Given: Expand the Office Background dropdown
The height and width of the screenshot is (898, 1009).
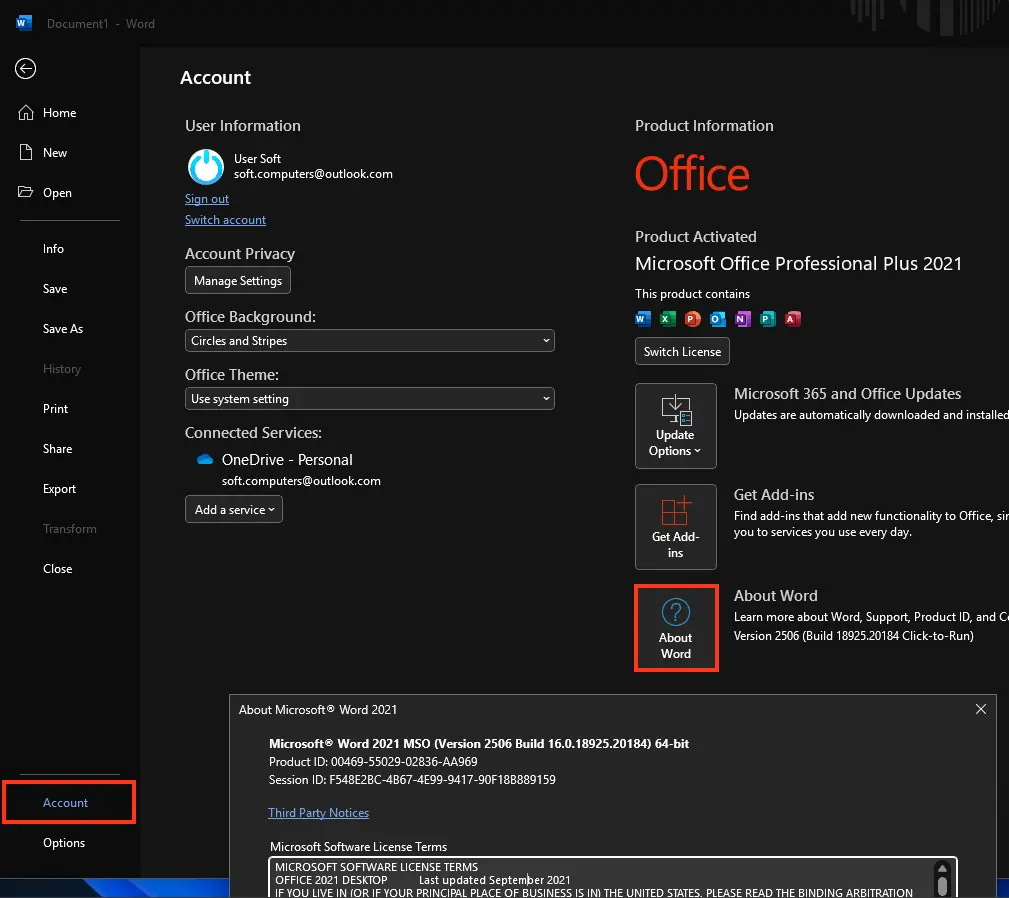Looking at the screenshot, I should 370,341.
